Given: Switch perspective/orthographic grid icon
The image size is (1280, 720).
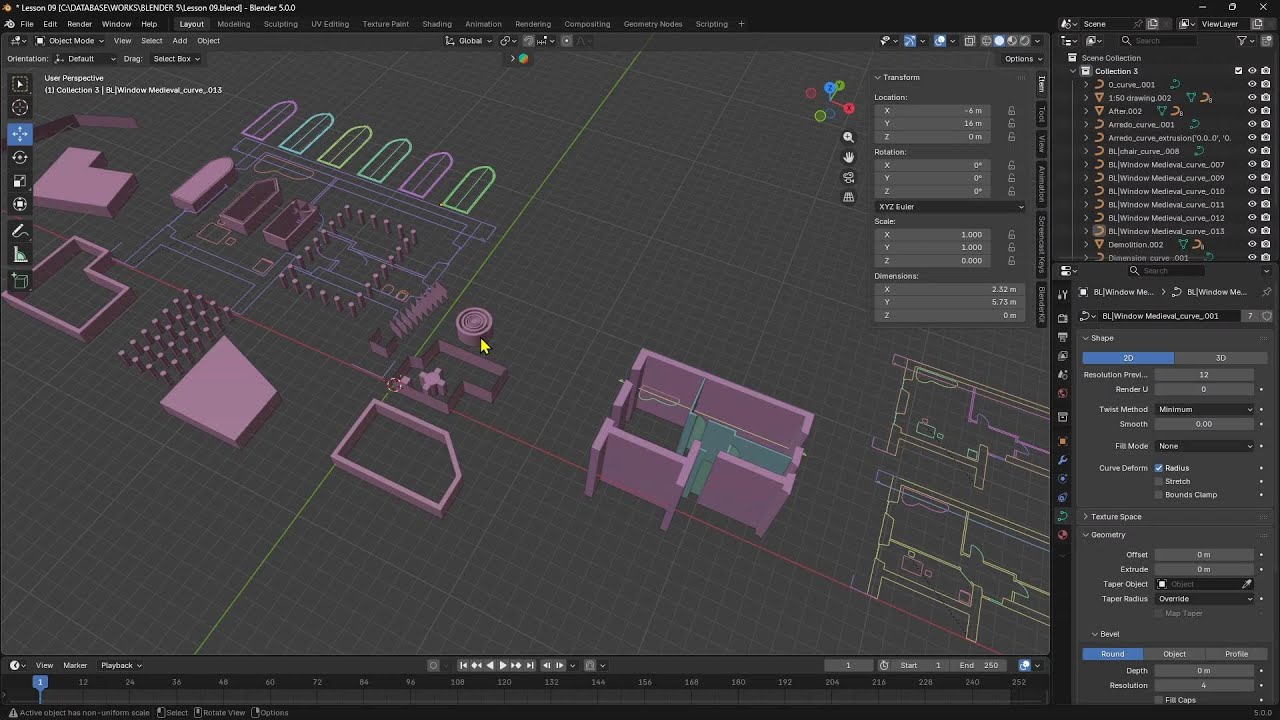Looking at the screenshot, I should pyautogui.click(x=849, y=197).
